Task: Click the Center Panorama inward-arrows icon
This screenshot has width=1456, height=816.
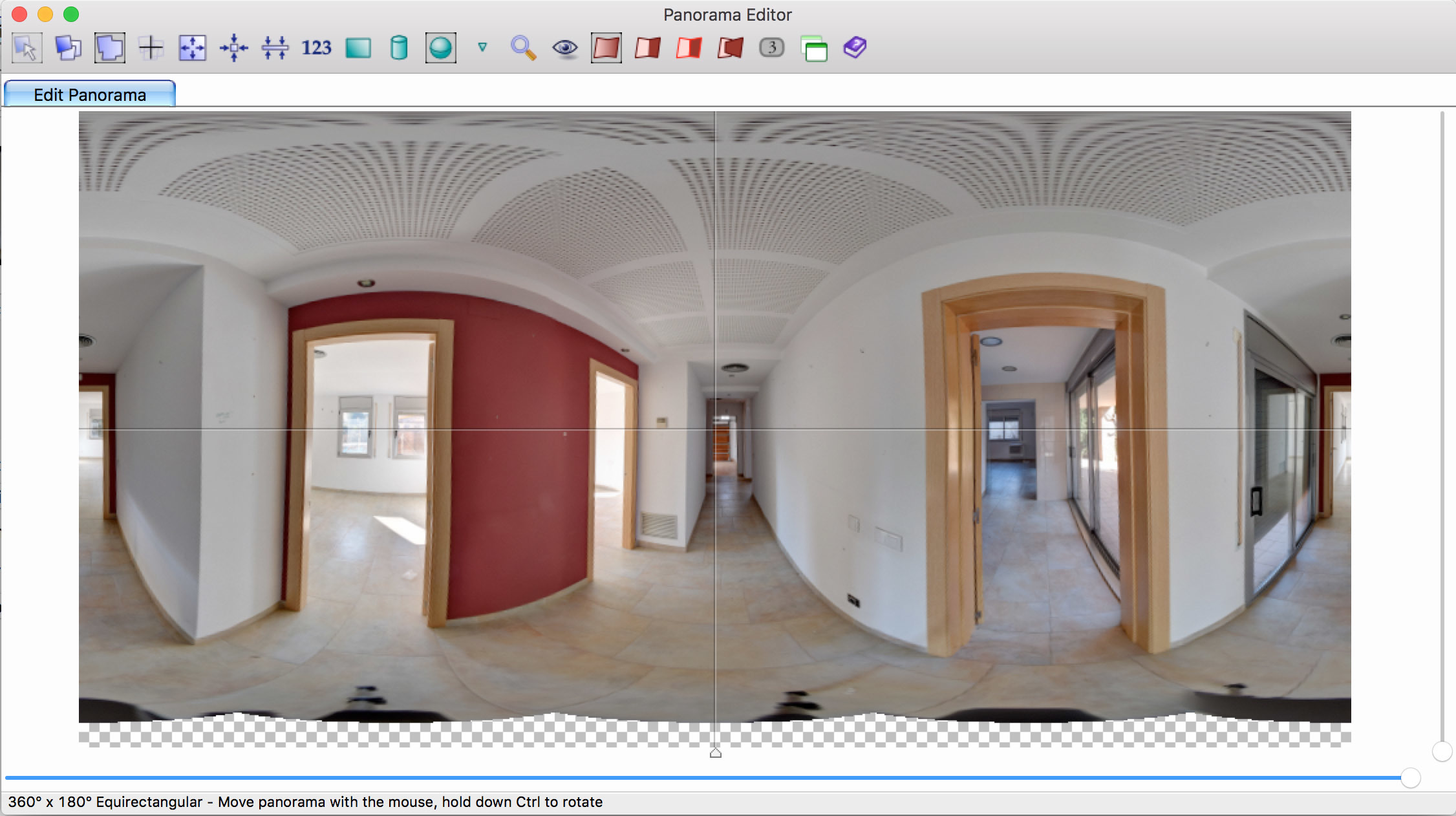Action: tap(233, 48)
